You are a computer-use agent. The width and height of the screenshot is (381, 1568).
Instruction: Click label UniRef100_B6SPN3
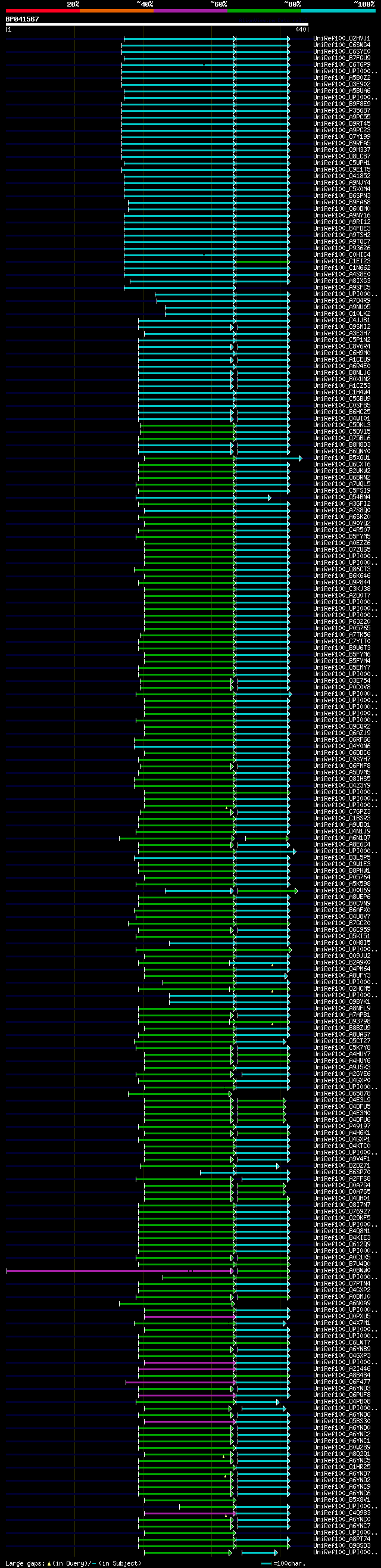[342, 196]
